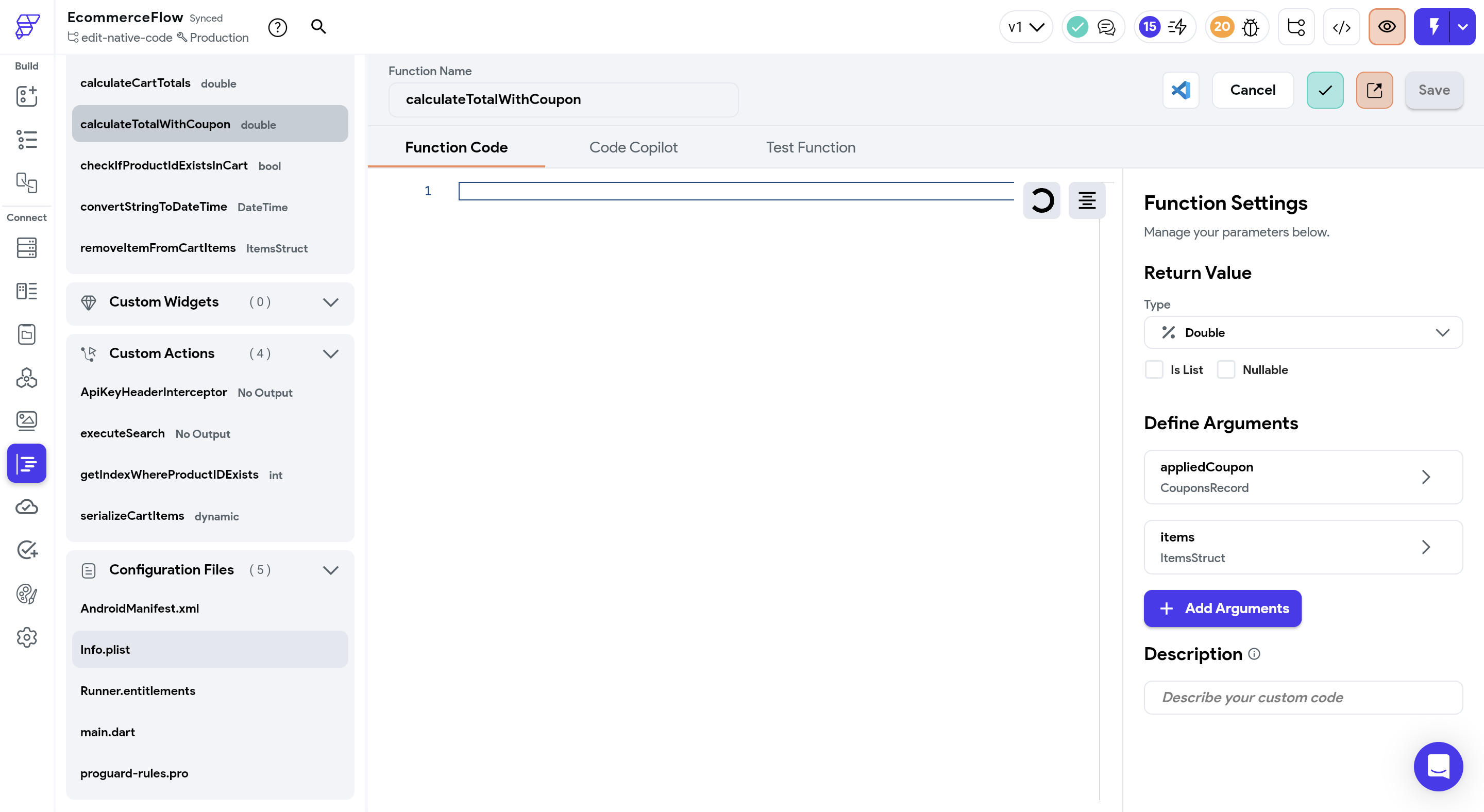Open the Firestore database sidebar icon
The width and height of the screenshot is (1484, 812).
[x=26, y=248]
